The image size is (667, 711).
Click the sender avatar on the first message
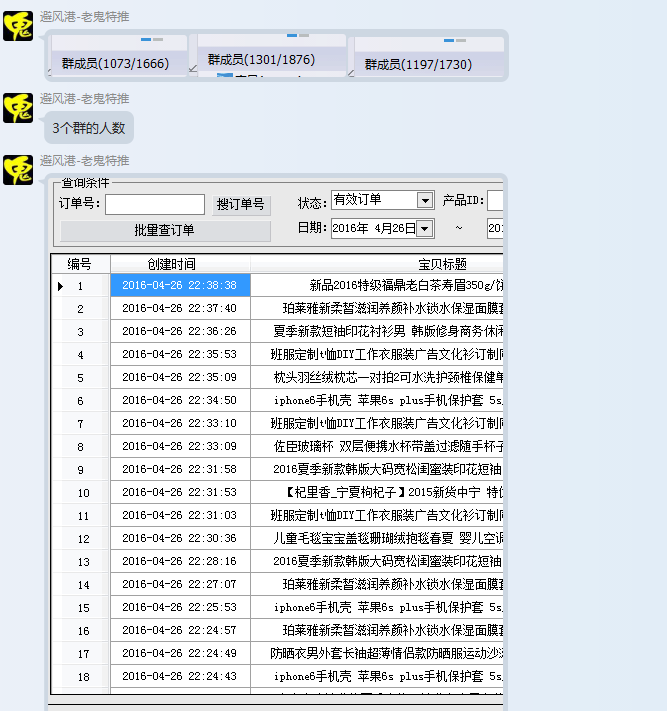(x=18, y=26)
